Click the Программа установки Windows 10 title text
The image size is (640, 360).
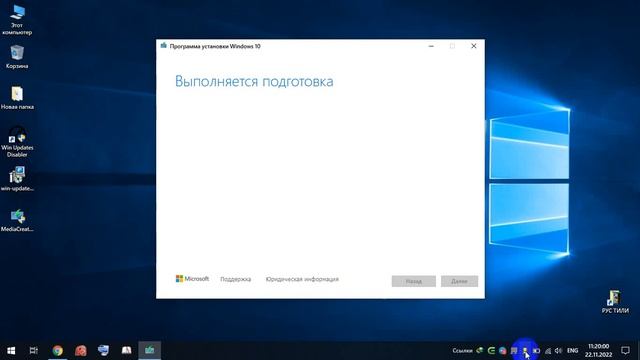[x=215, y=46]
